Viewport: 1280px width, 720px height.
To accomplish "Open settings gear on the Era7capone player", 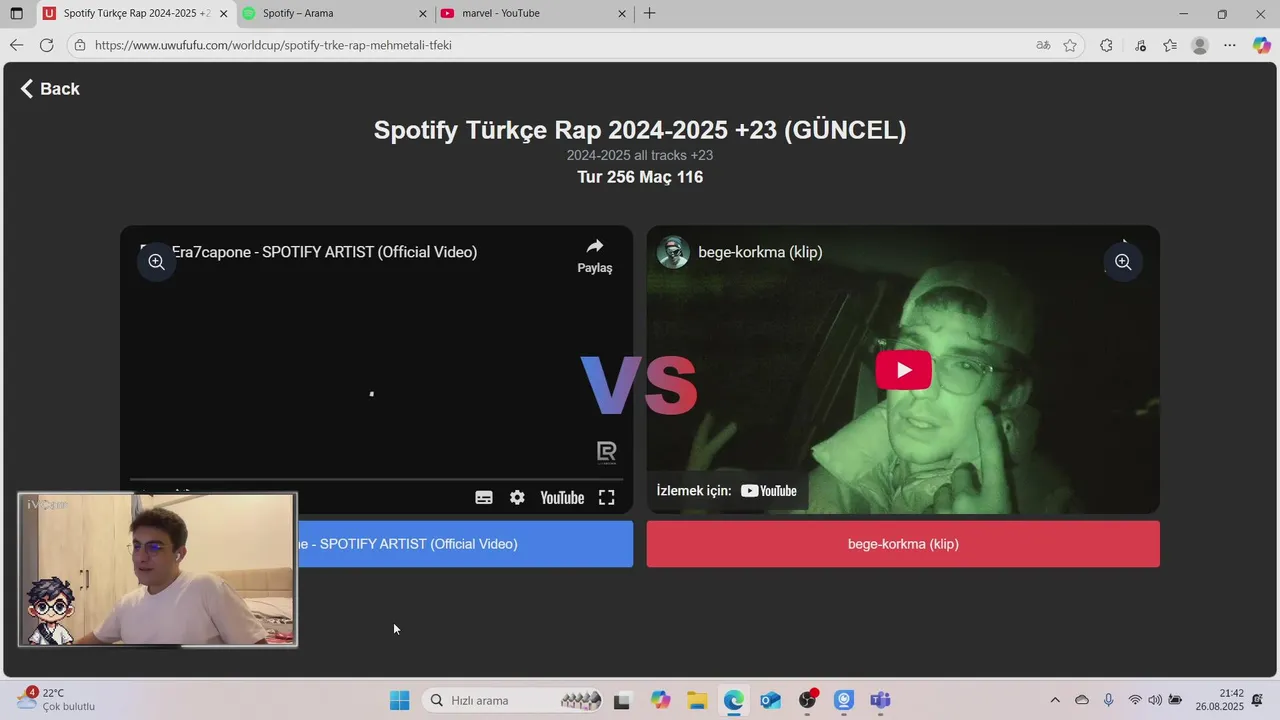I will click(x=517, y=498).
